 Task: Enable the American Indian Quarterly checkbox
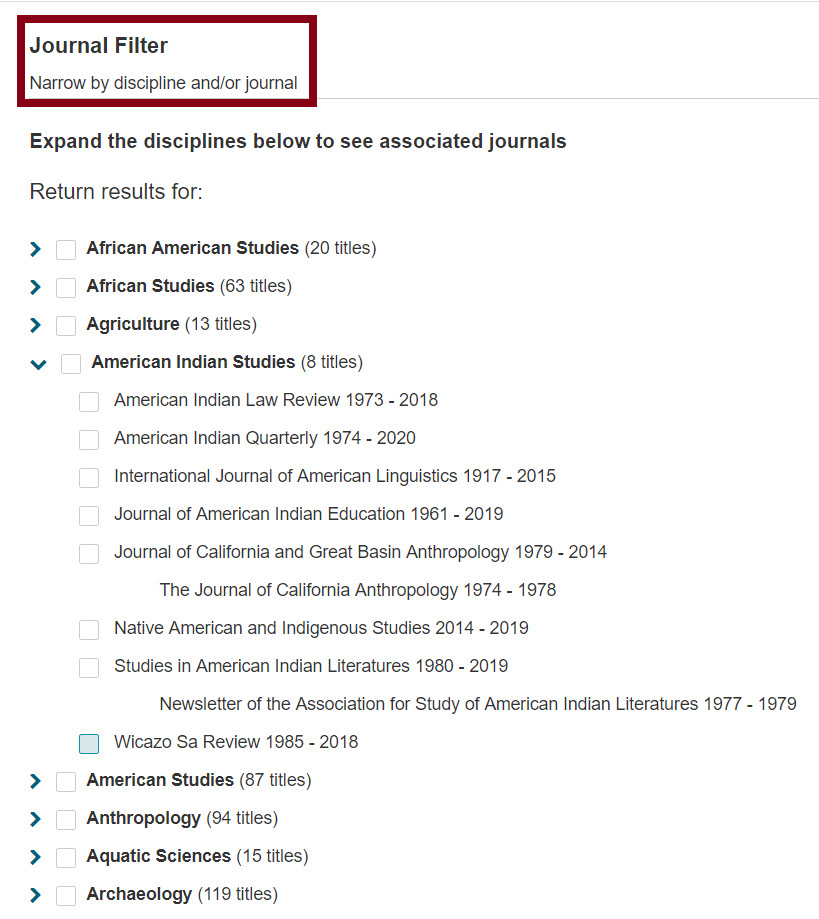coord(89,439)
